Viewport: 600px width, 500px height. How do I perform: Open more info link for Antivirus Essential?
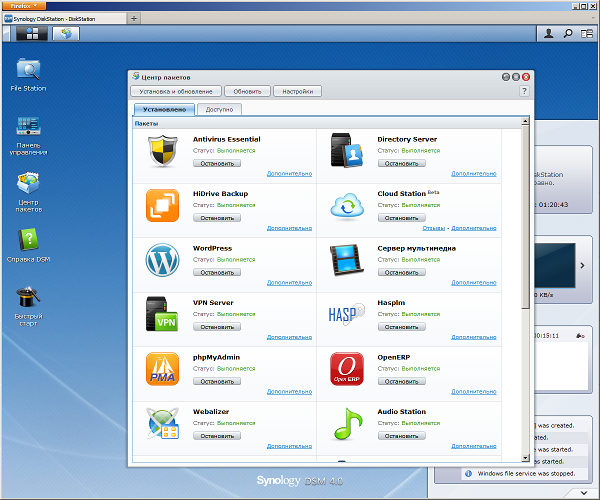289,174
